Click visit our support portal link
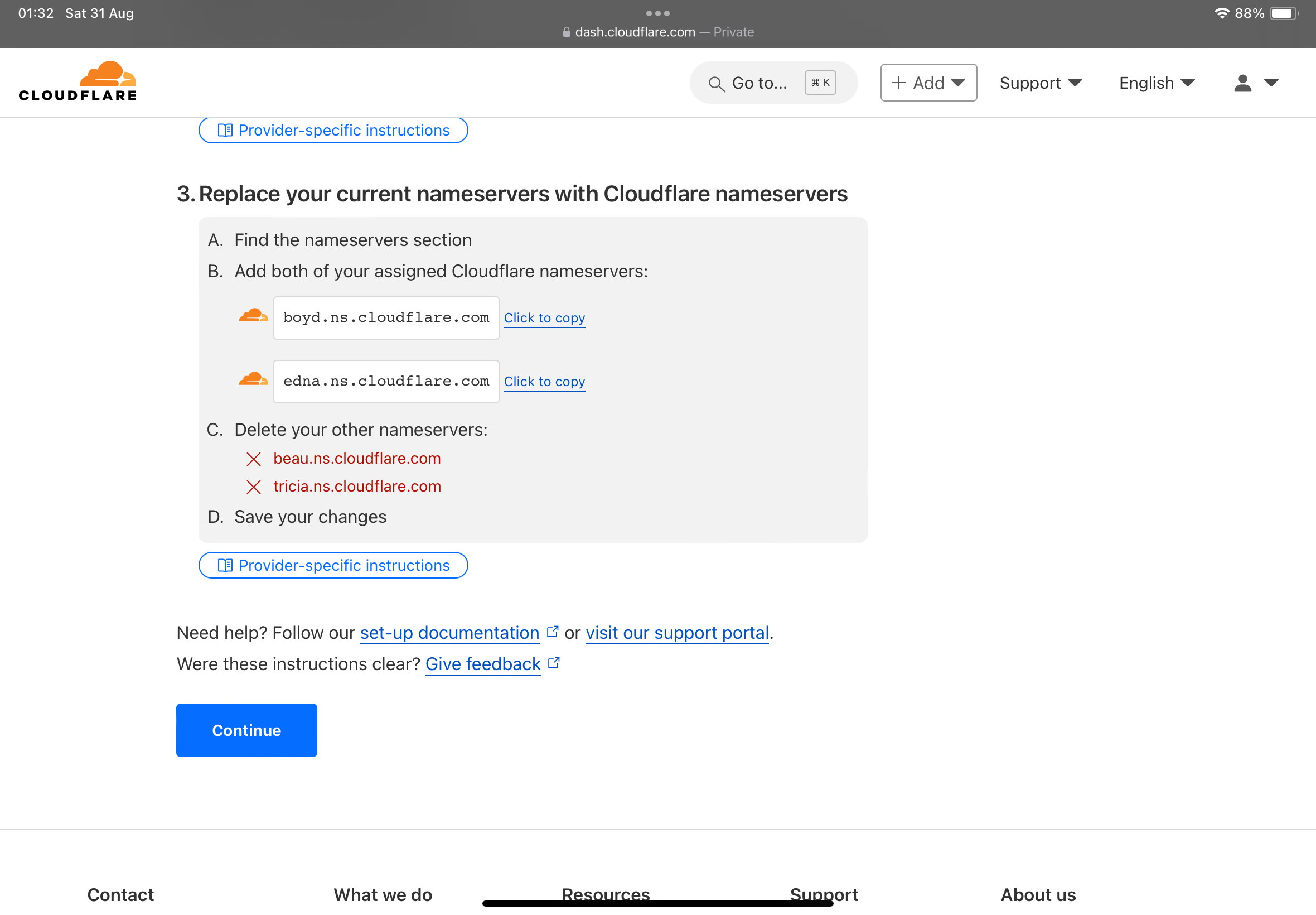1316x915 pixels. point(676,633)
